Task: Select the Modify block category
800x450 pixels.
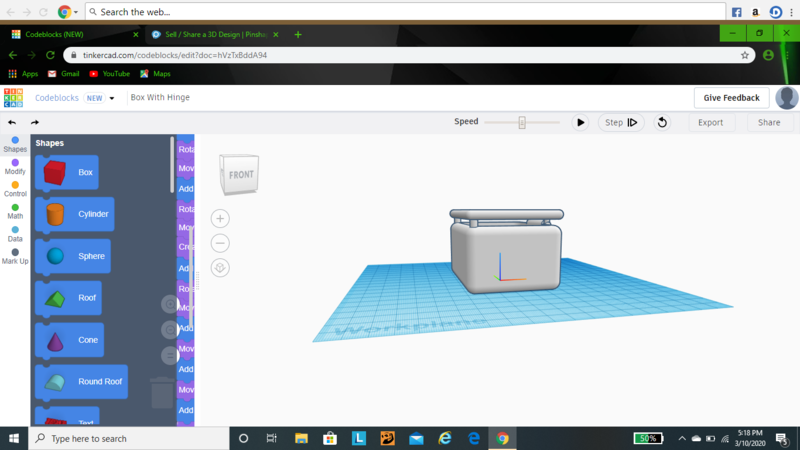Action: tap(15, 166)
